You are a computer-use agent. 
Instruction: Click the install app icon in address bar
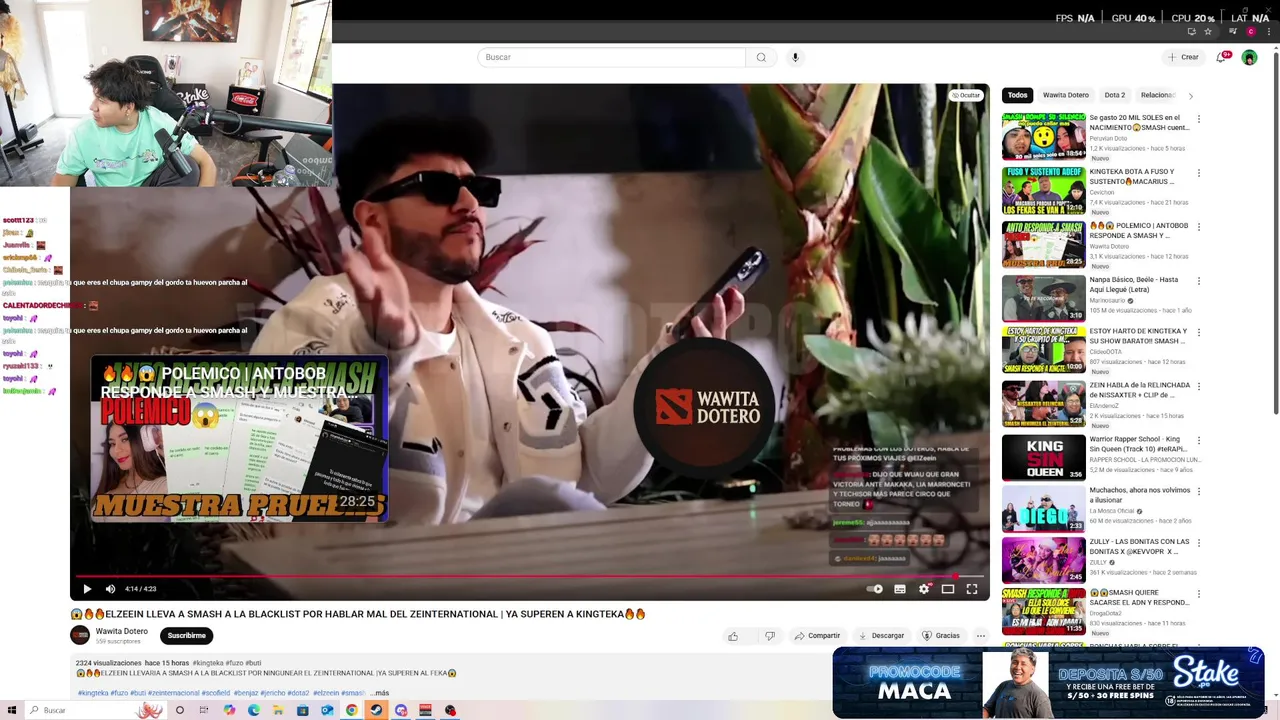[1191, 31]
